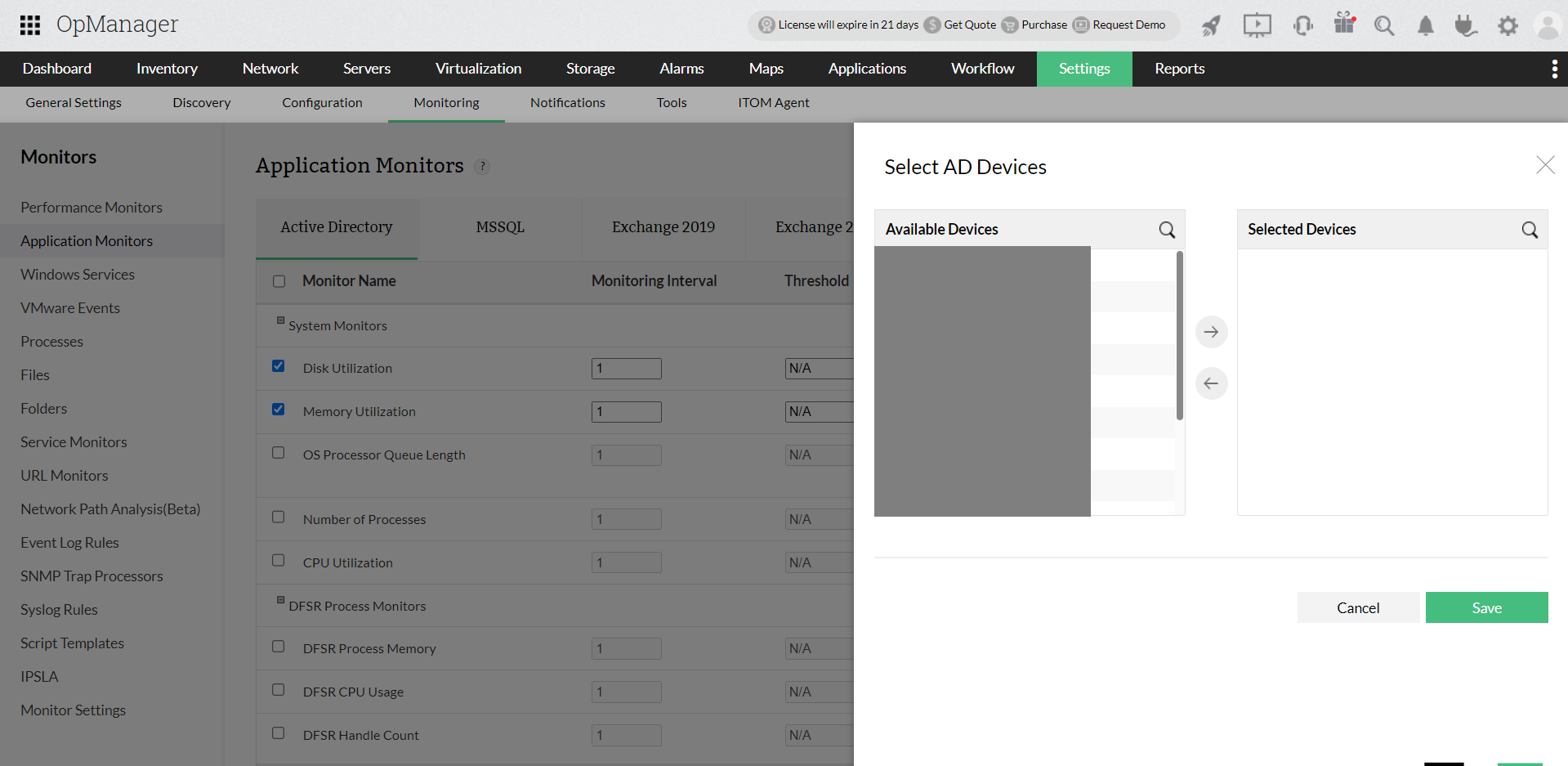Switch to the MSSQL tab
This screenshot has height=766, width=1568.
(500, 227)
